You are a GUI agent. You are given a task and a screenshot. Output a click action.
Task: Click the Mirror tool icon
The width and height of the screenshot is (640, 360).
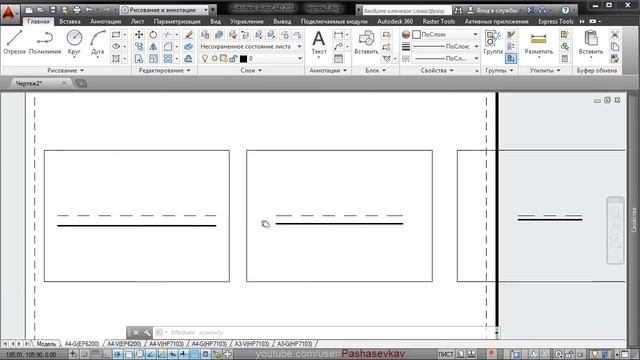(153, 47)
